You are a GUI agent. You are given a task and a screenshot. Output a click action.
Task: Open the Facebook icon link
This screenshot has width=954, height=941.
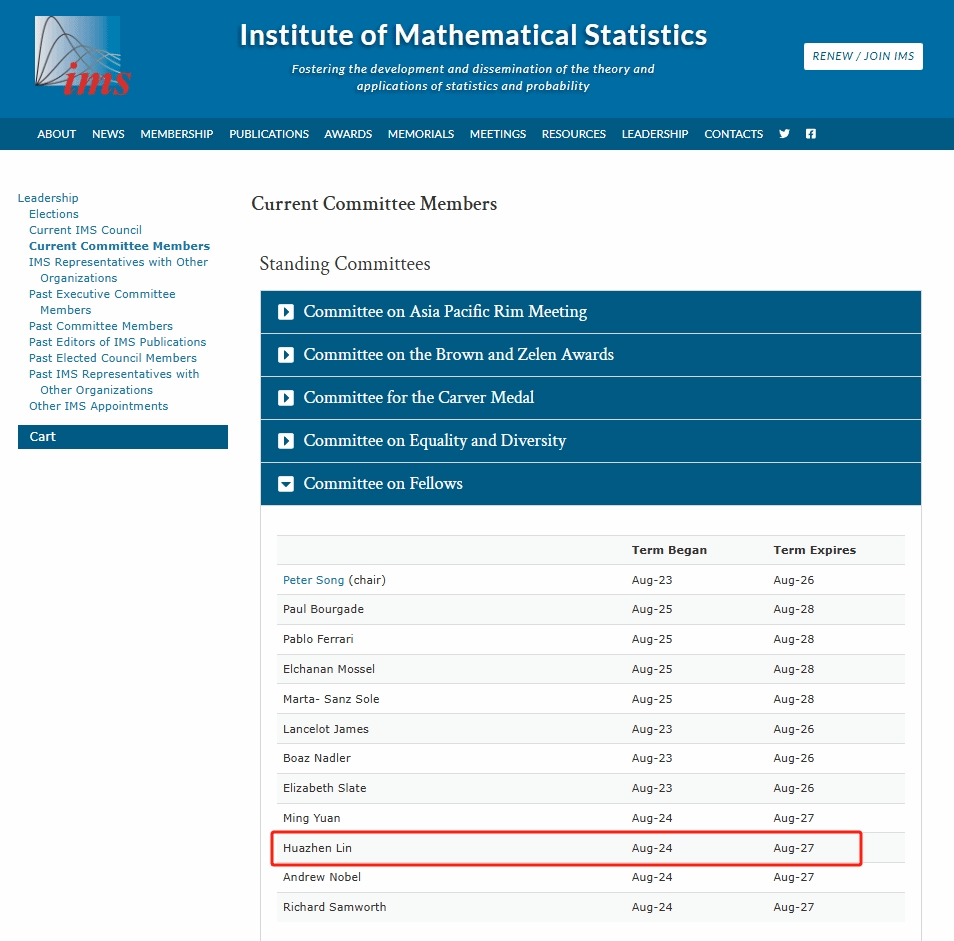click(811, 134)
